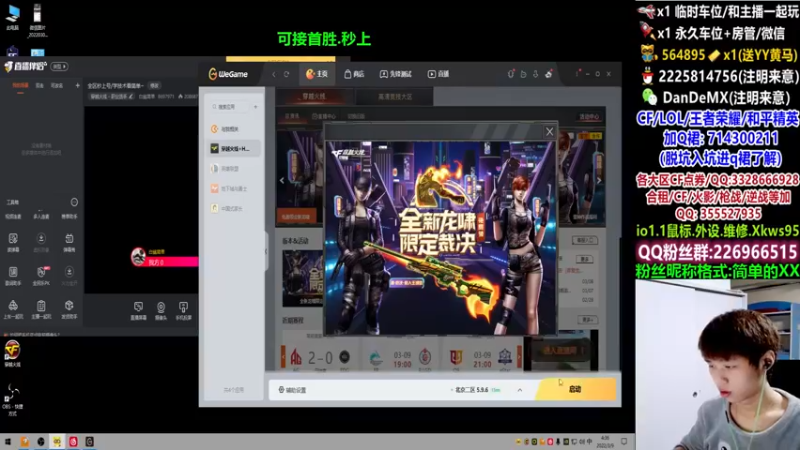Image resolution: width=800 pixels, height=450 pixels.
Task: Switch to 穿越火线 game tab
Action: 315,96
